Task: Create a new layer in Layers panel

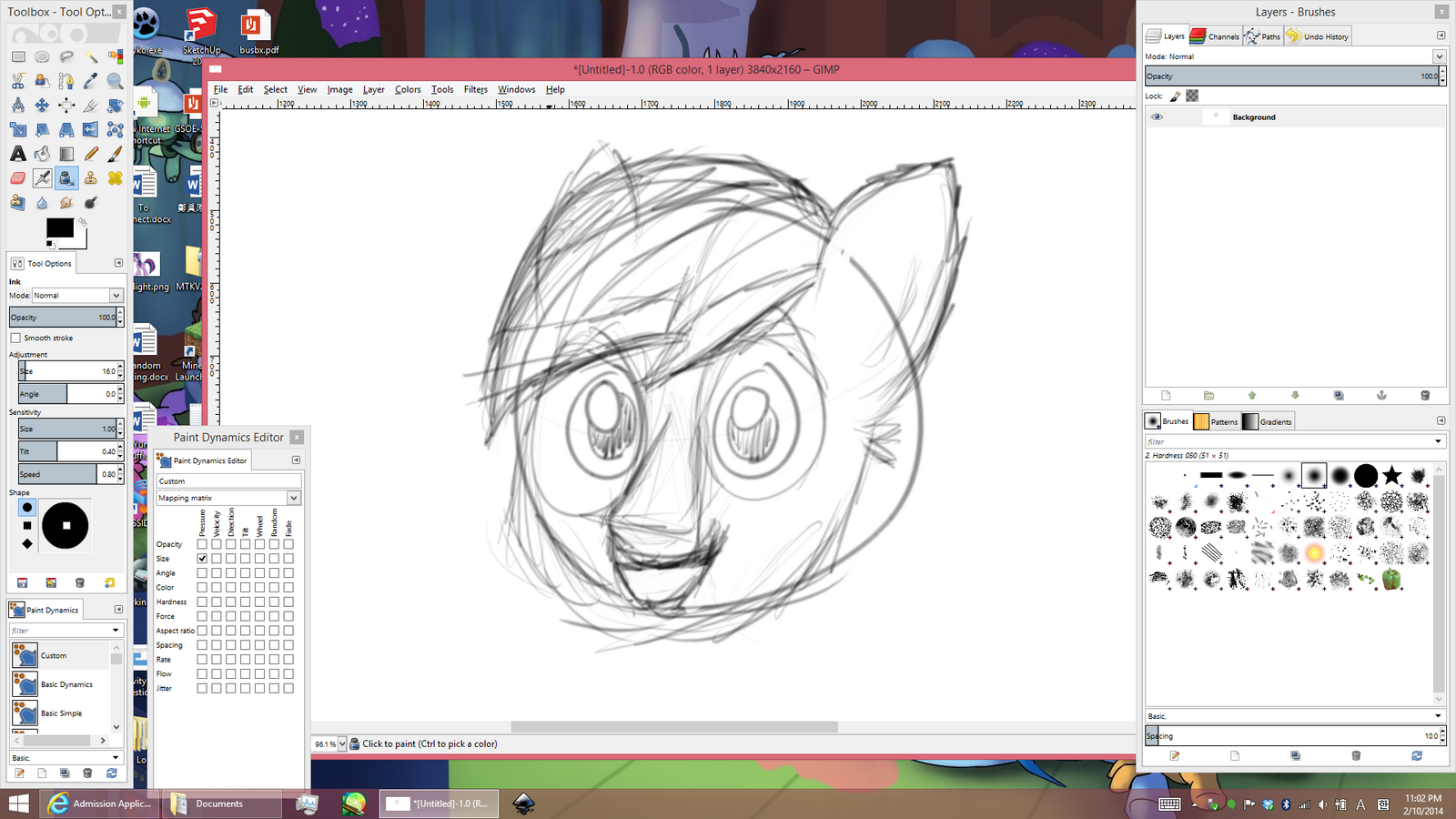Action: (x=1166, y=395)
